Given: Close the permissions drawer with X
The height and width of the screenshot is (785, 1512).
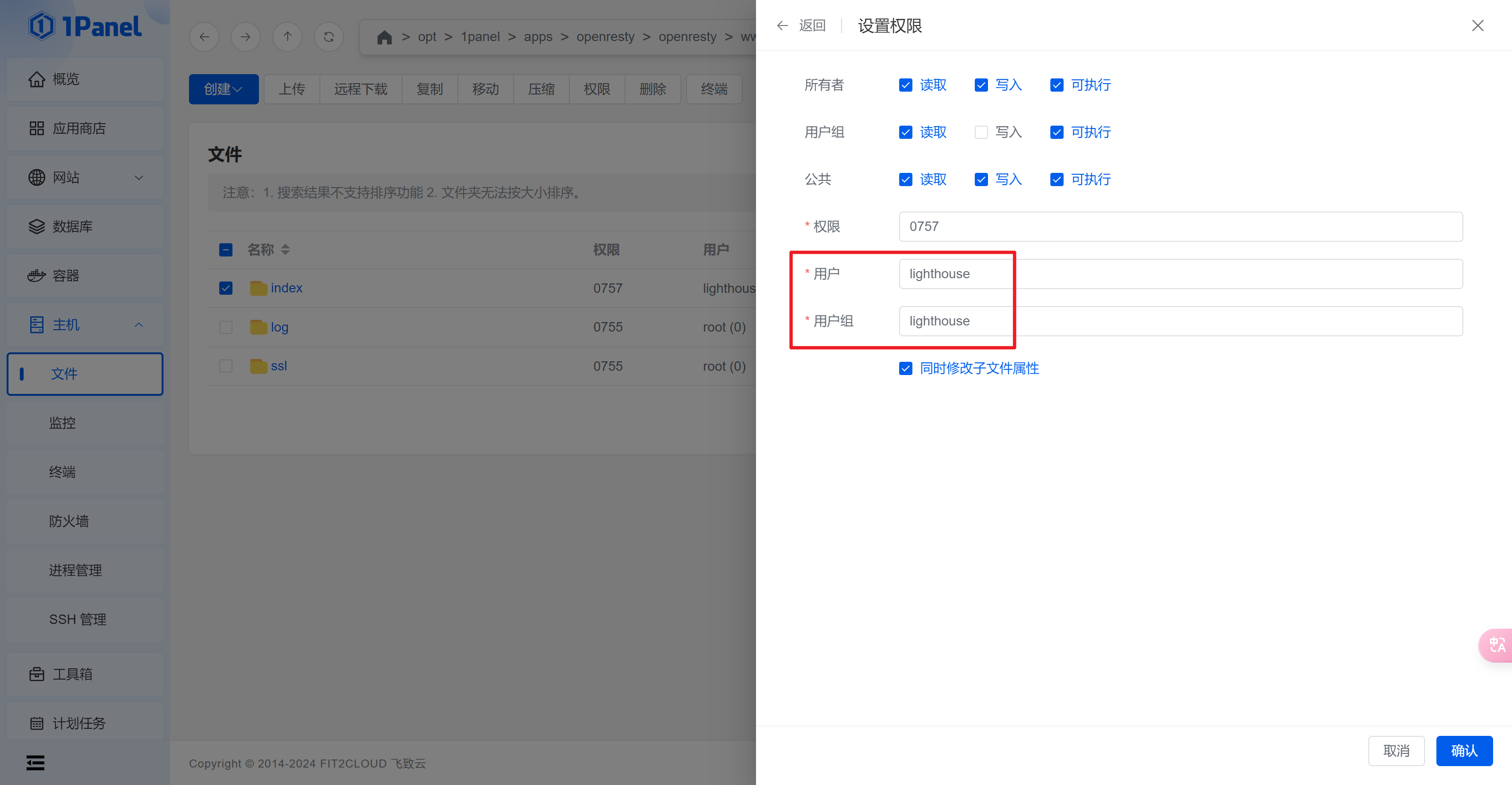Looking at the screenshot, I should pos(1478,25).
